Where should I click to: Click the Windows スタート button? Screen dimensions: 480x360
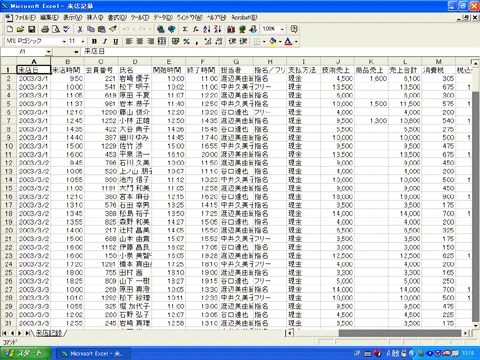point(26,353)
